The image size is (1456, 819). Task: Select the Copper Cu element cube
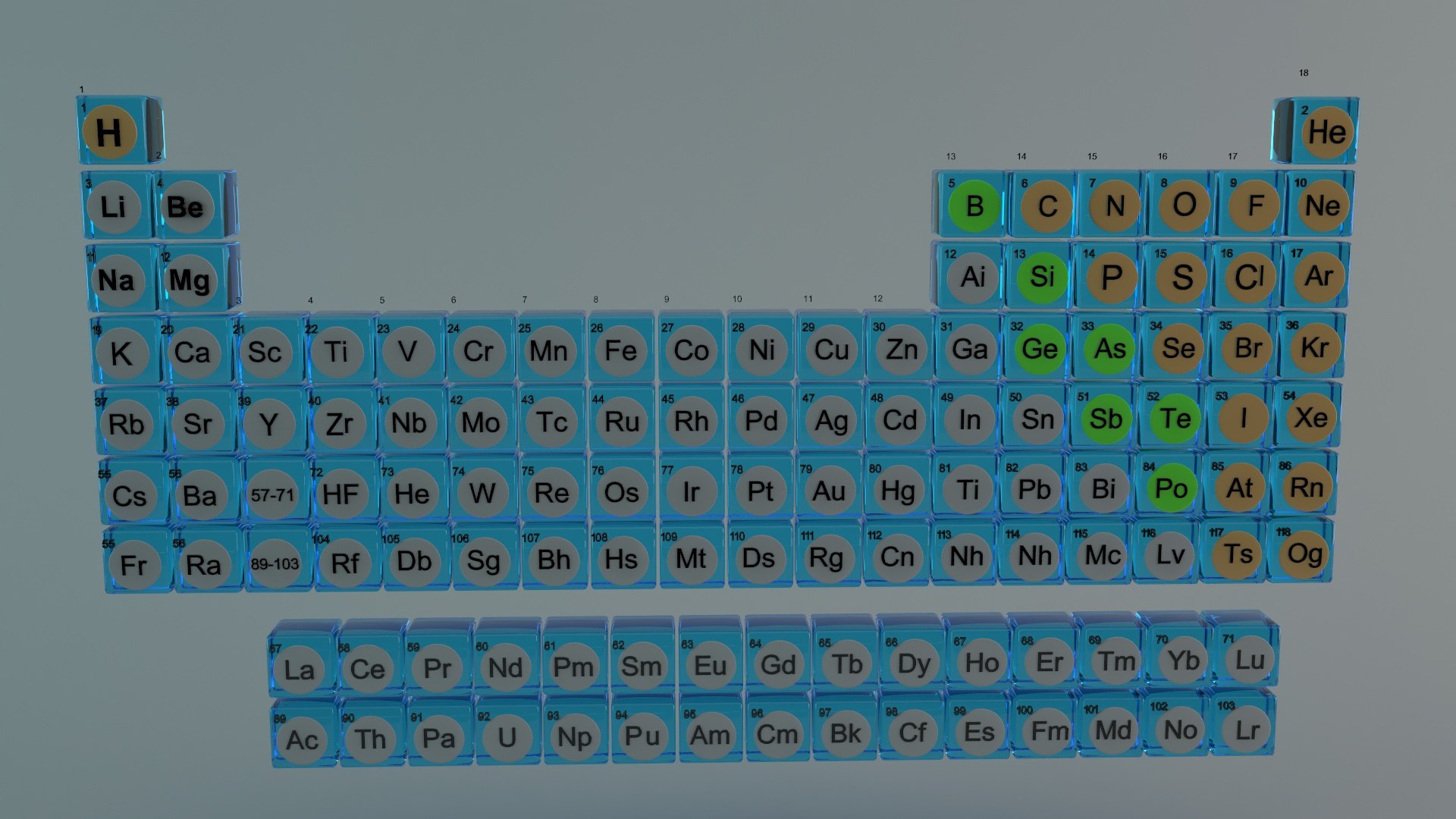[x=830, y=348]
